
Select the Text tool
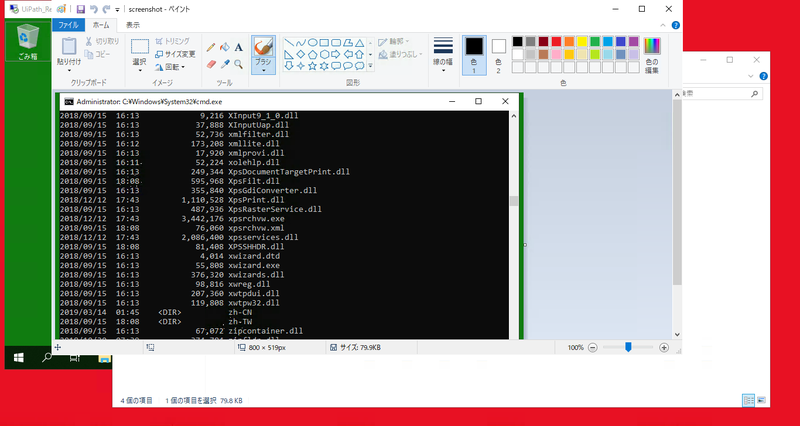238,47
